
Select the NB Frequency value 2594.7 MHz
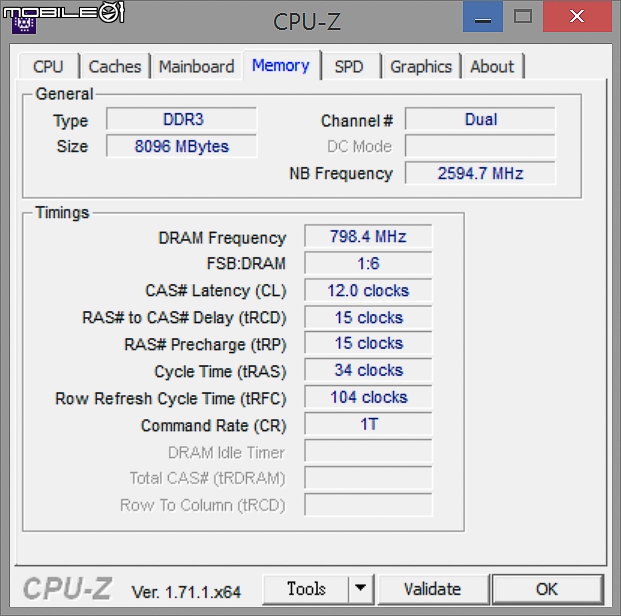480,173
